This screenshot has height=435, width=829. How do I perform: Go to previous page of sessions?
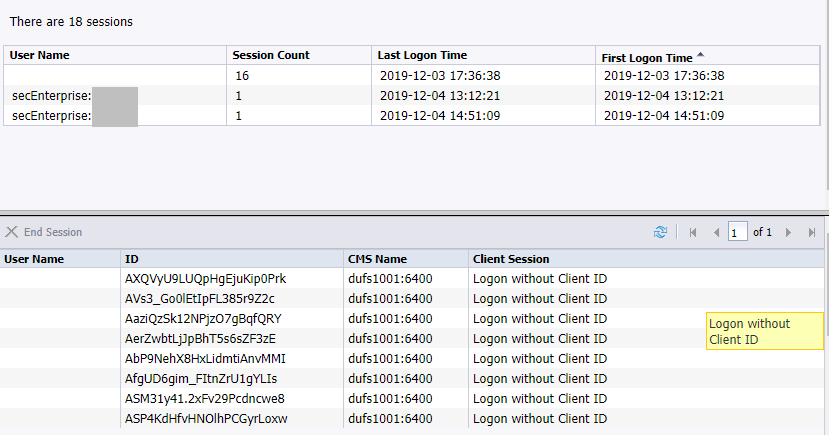coord(716,233)
